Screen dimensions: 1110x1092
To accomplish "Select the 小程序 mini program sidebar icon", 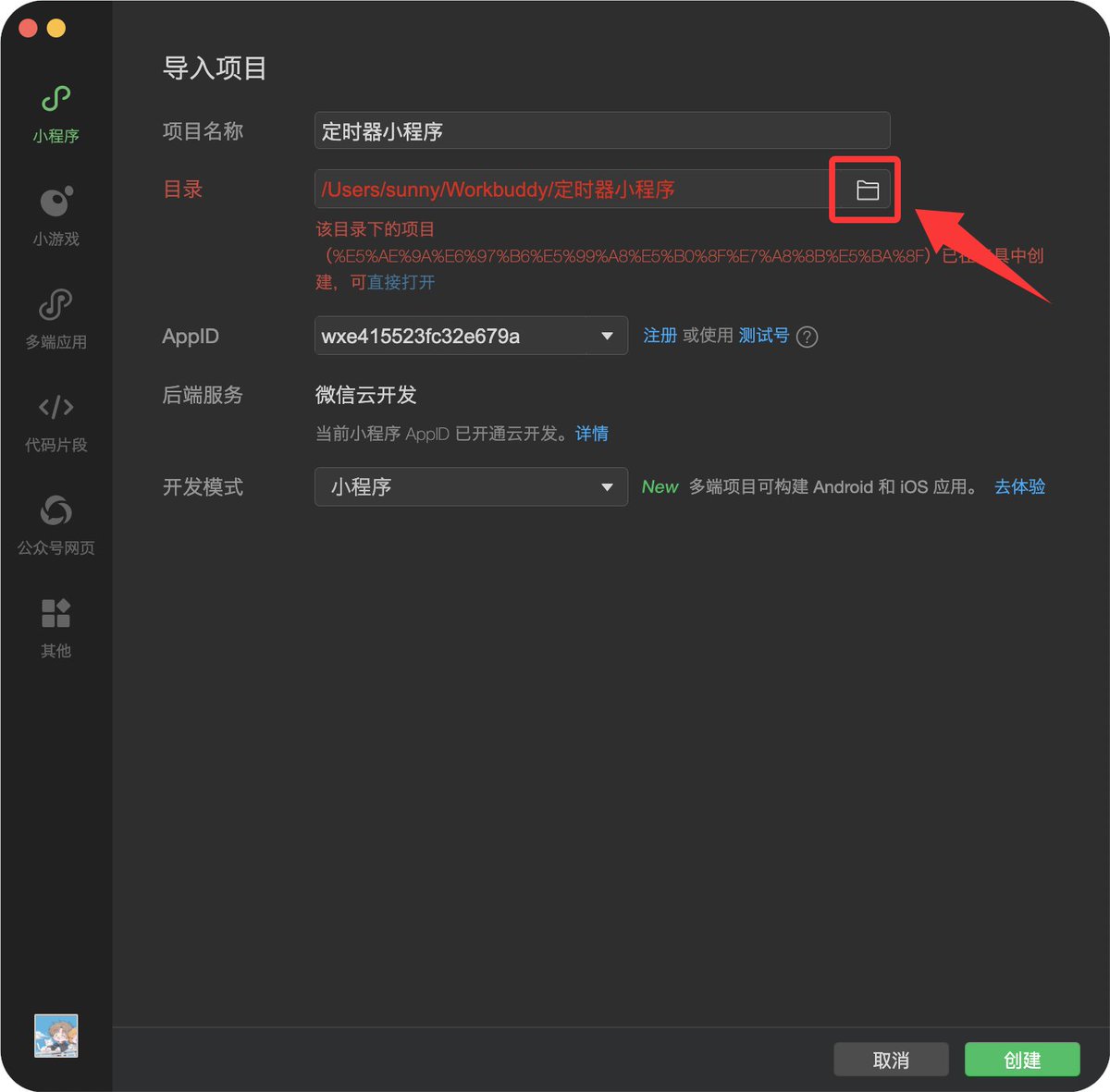I will pos(55,114).
